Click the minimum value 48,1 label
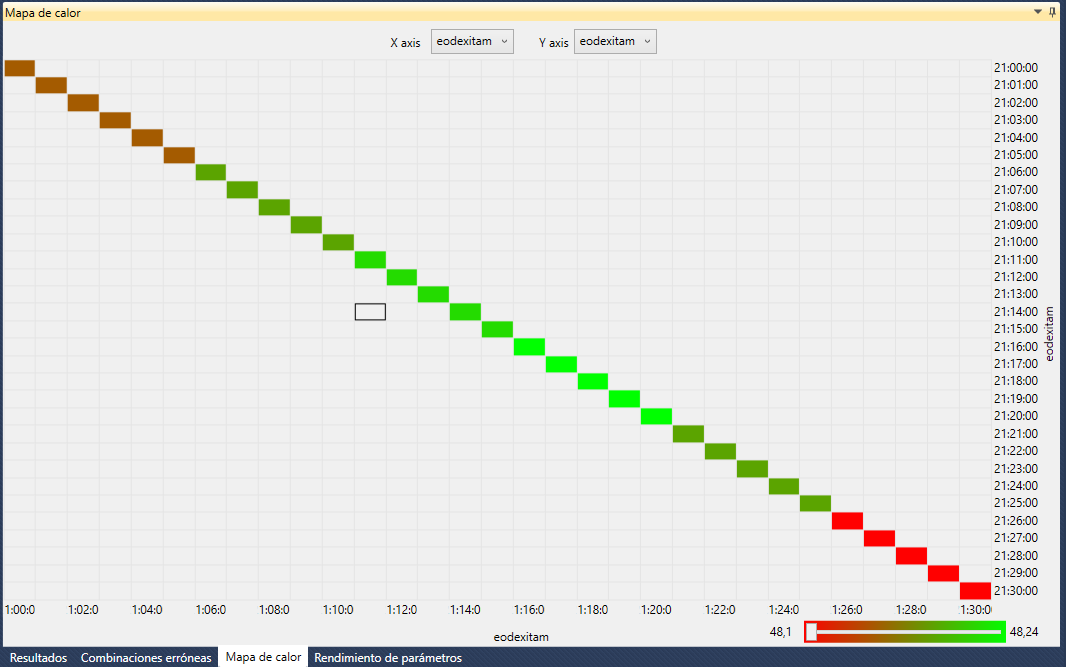The image size is (1066, 667). click(x=780, y=632)
